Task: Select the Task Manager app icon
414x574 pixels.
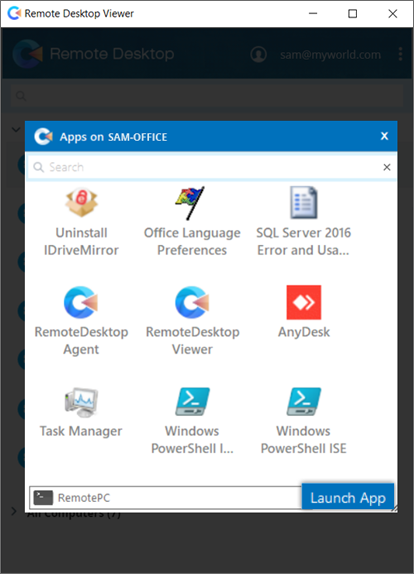Action: tap(81, 402)
